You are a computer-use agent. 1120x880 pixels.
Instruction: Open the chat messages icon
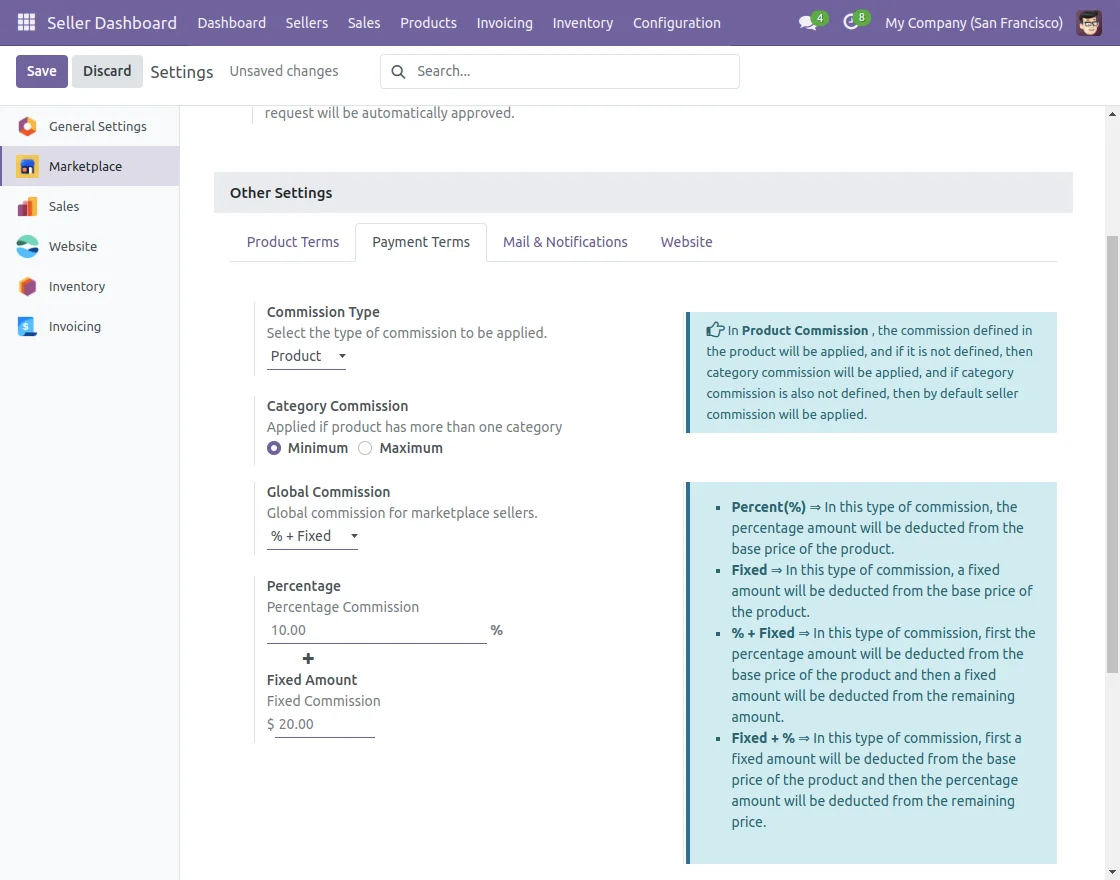click(808, 23)
